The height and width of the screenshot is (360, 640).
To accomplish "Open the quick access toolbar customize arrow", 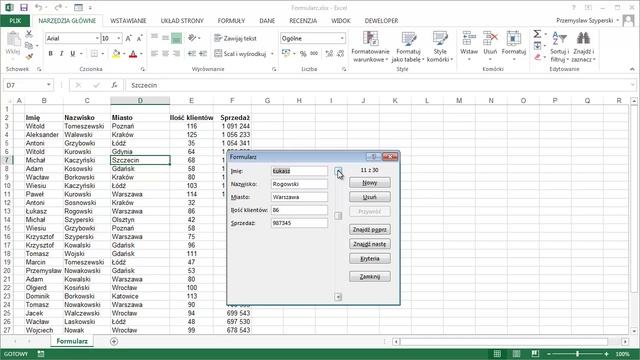I will click(x=90, y=8).
